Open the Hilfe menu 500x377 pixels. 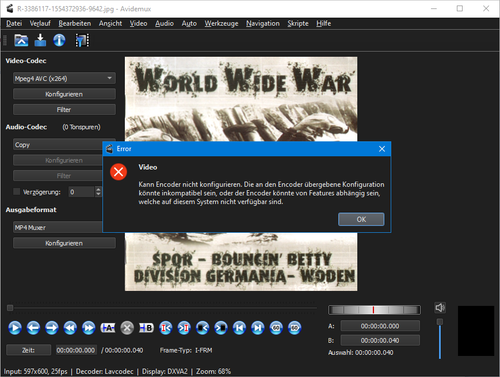click(x=323, y=23)
